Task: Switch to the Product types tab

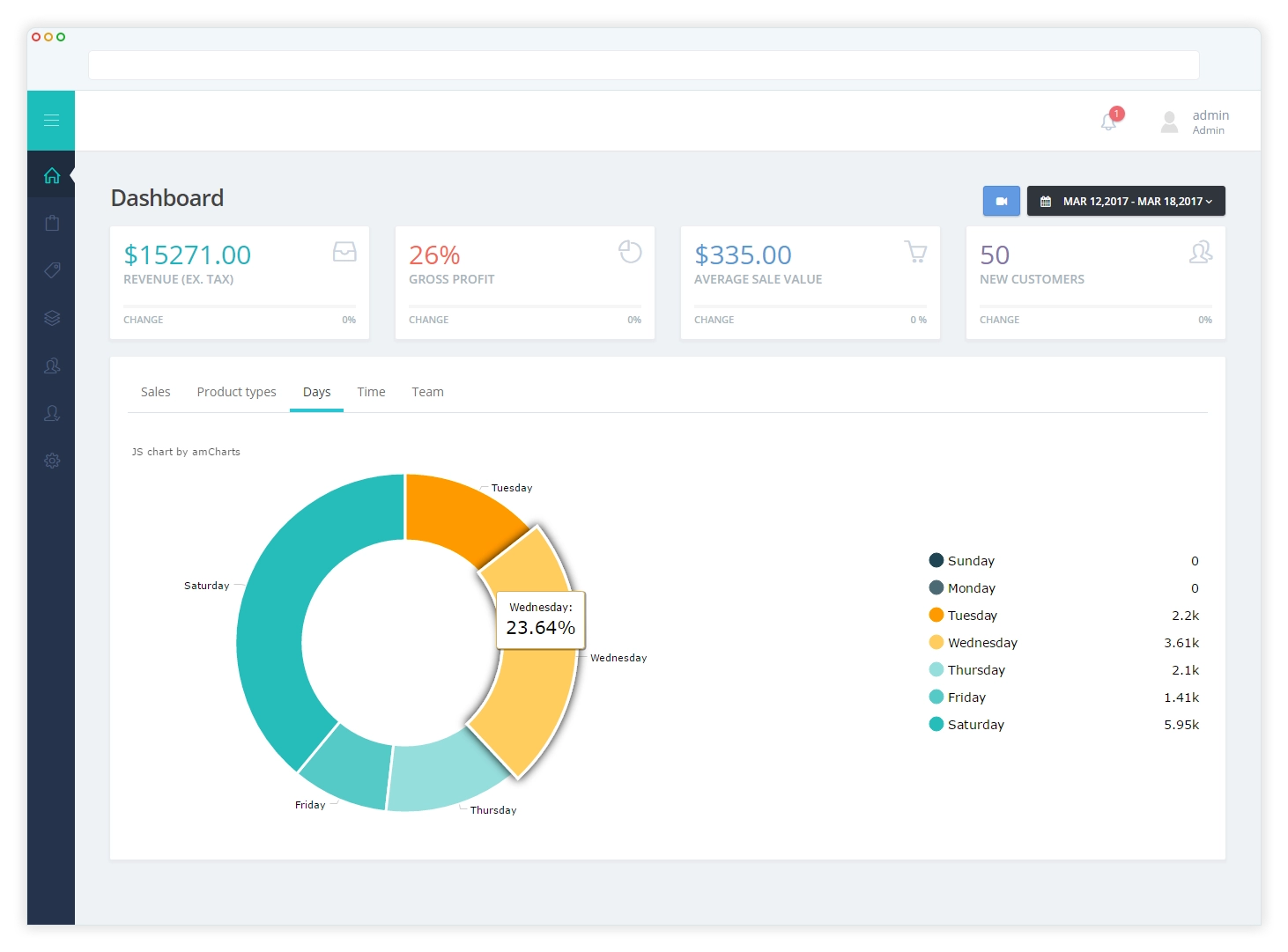Action: 236,391
